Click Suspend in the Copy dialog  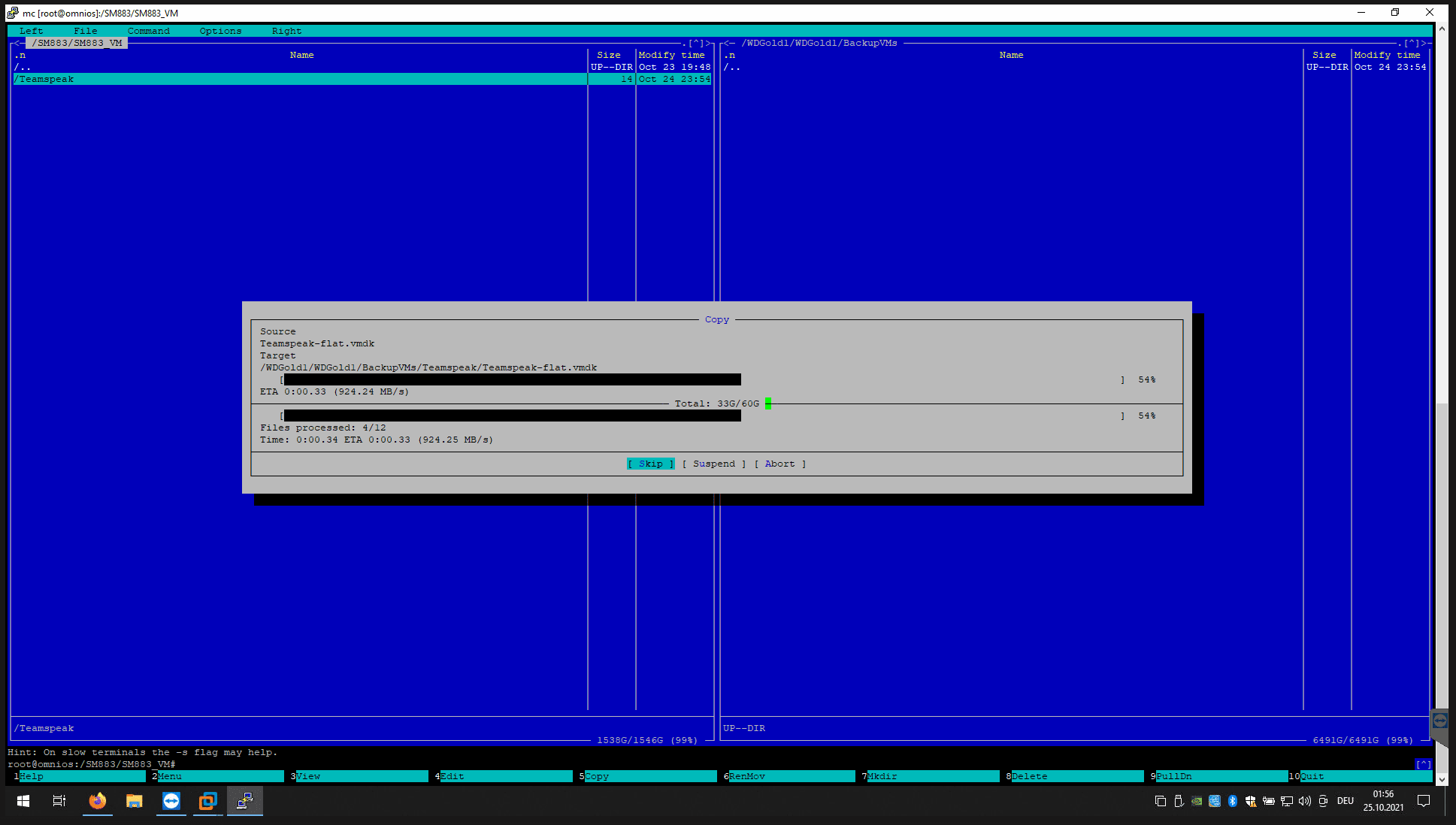click(x=714, y=464)
